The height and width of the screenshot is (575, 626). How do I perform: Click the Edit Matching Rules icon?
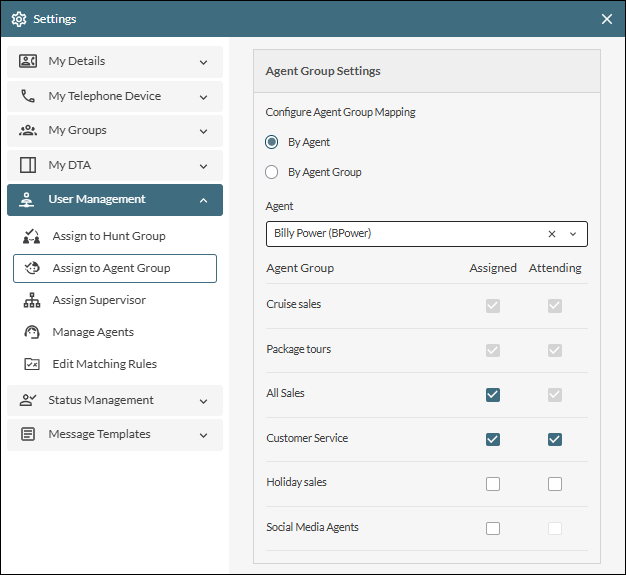coord(32,365)
